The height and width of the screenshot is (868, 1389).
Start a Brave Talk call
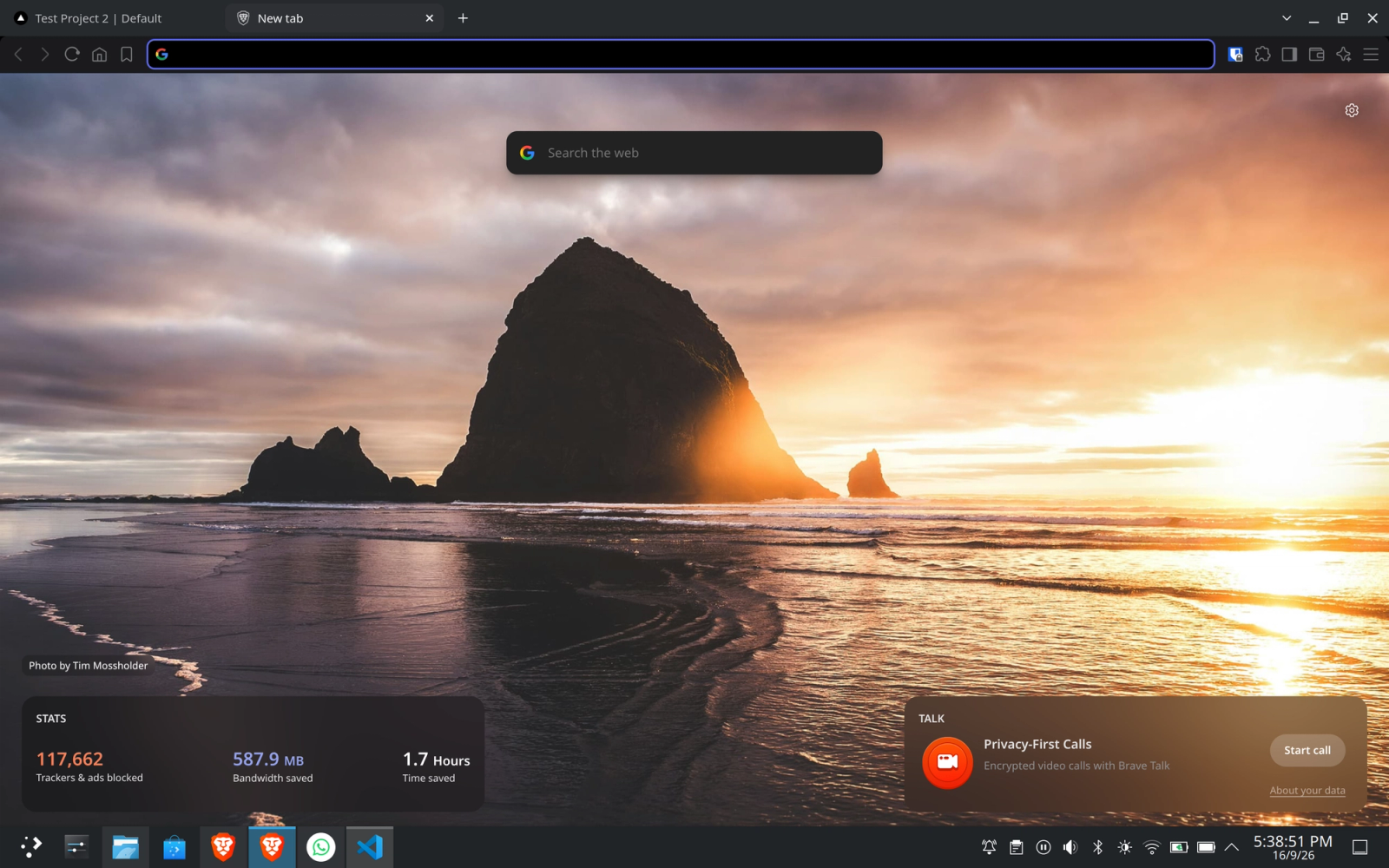pyautogui.click(x=1307, y=750)
